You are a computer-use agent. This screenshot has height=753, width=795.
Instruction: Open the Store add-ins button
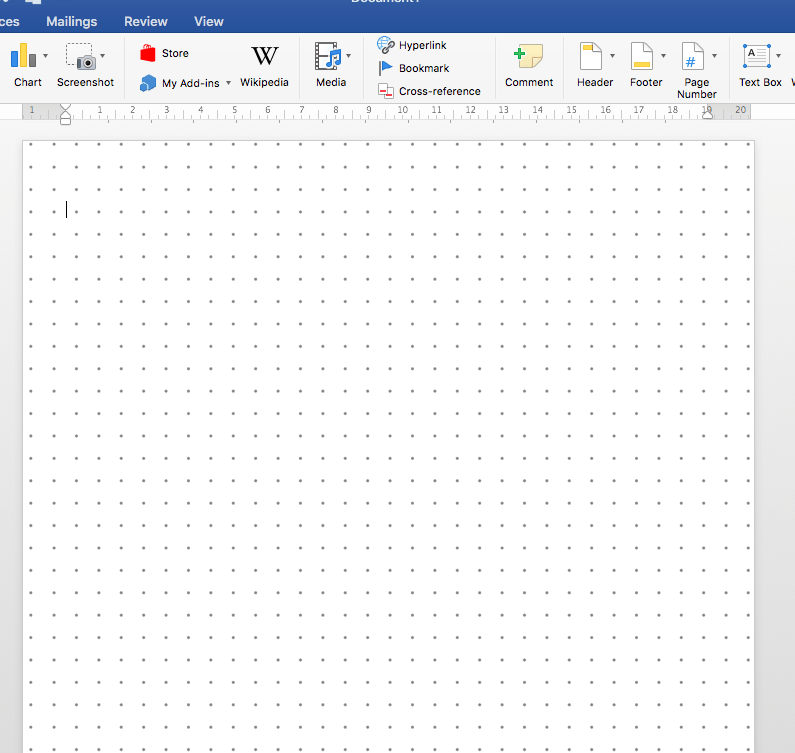point(164,53)
